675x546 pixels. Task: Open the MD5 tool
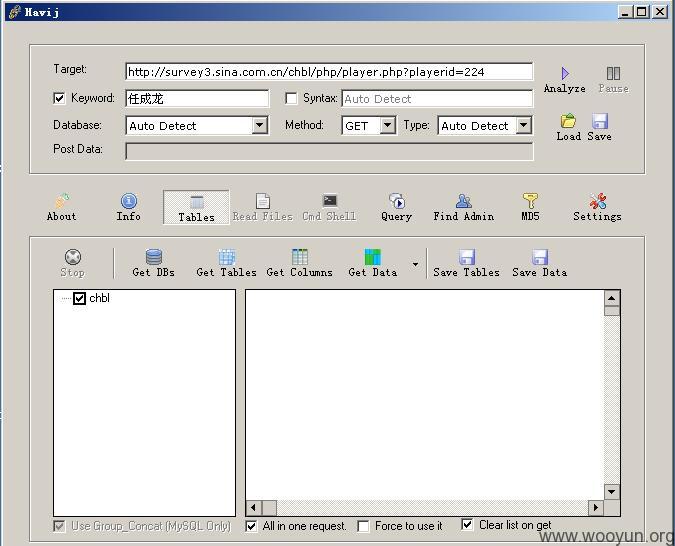point(530,208)
